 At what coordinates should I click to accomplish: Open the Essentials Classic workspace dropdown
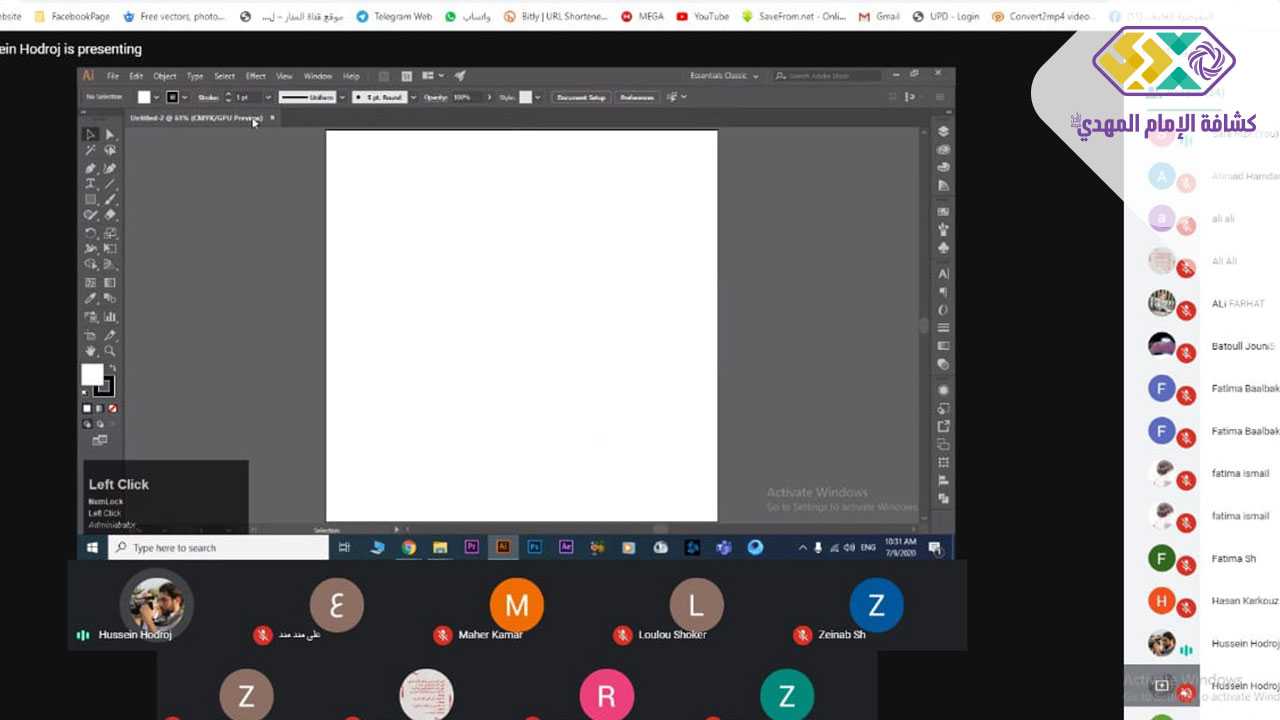point(725,76)
